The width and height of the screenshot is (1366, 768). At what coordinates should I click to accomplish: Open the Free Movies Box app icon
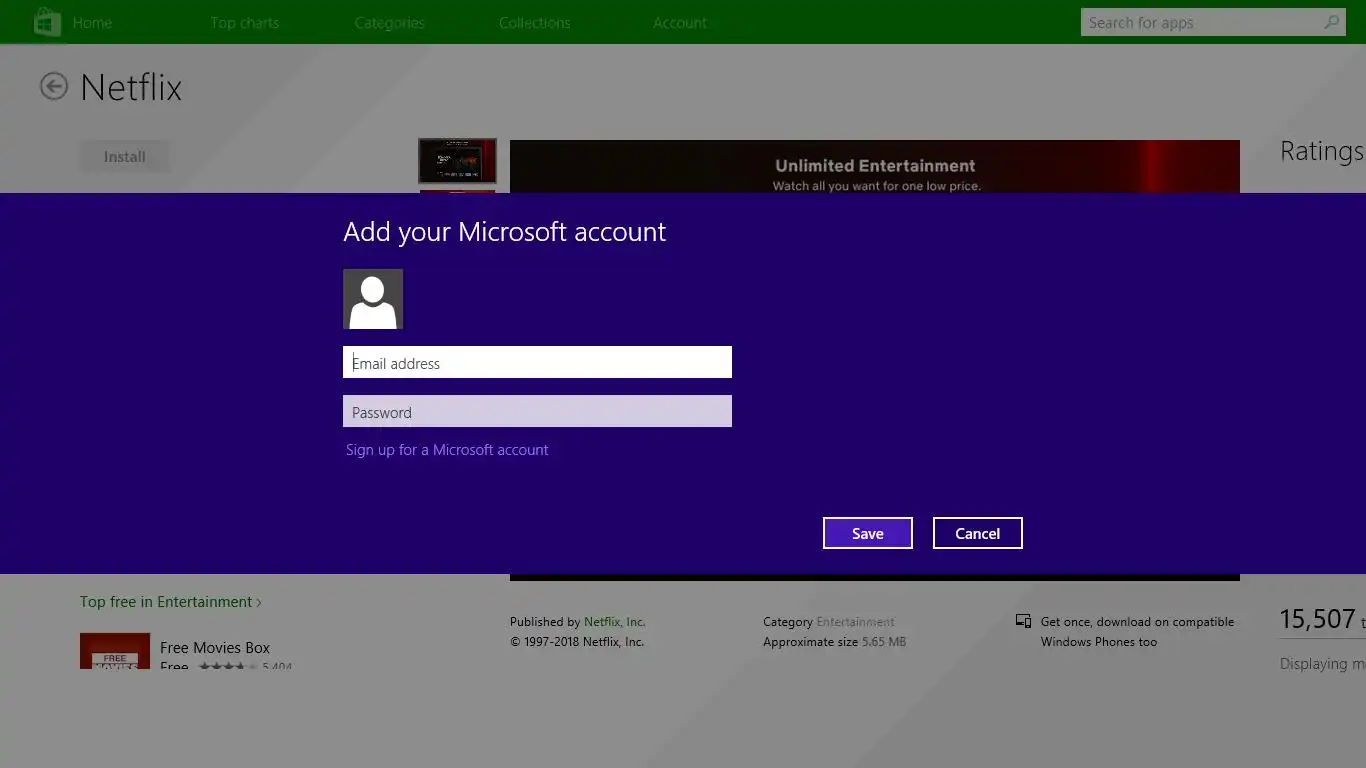point(115,651)
